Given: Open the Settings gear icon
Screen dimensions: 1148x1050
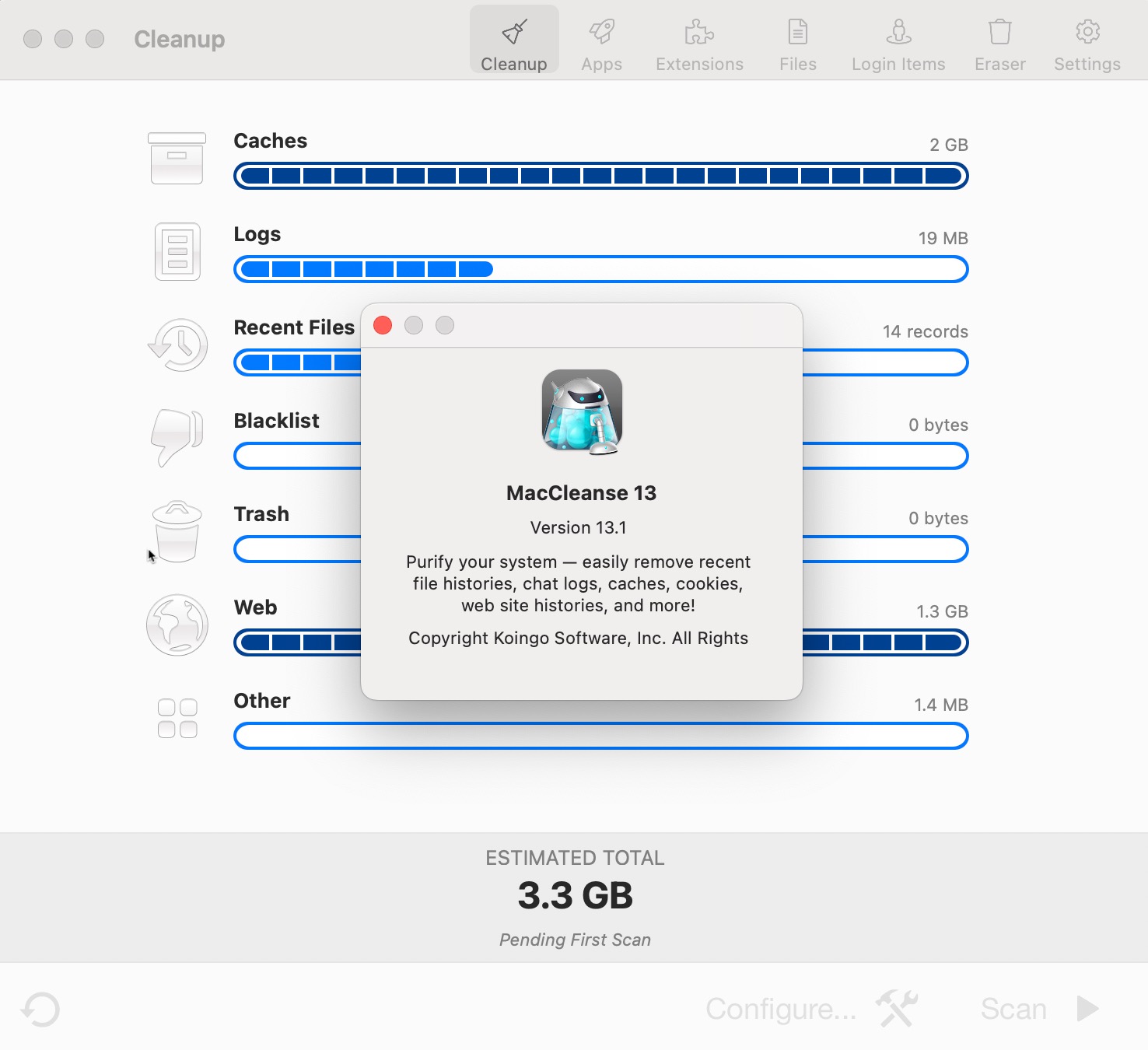Looking at the screenshot, I should tap(1087, 32).
